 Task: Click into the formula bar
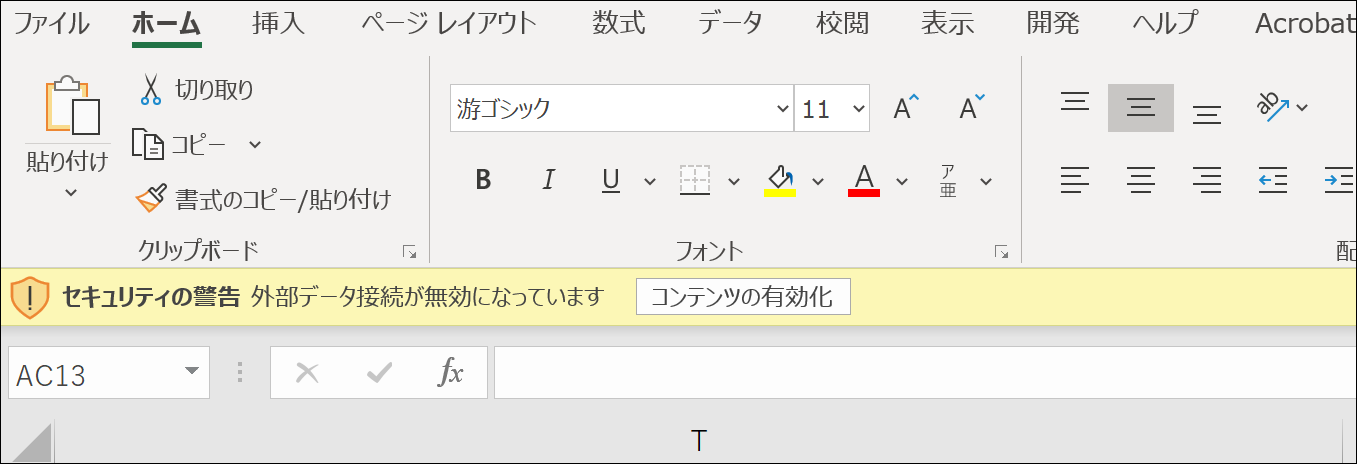[925, 373]
